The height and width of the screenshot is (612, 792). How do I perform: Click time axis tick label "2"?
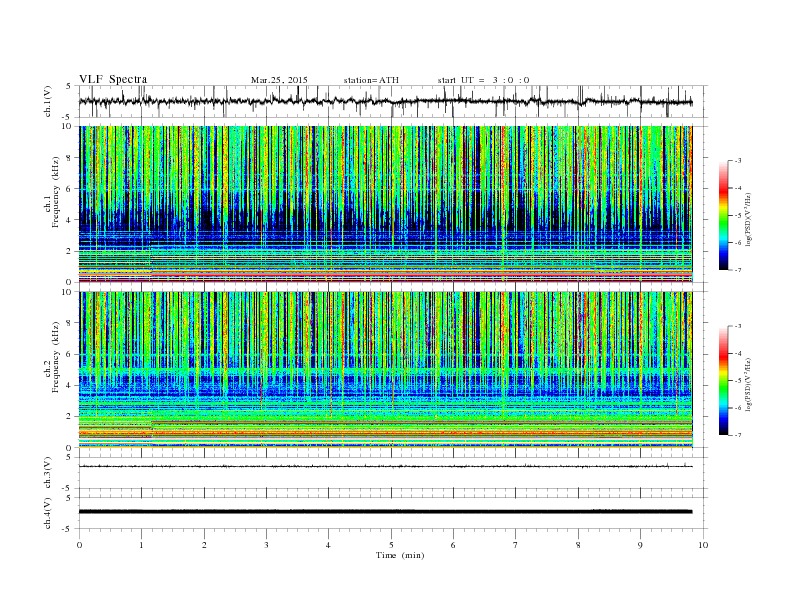tap(204, 545)
